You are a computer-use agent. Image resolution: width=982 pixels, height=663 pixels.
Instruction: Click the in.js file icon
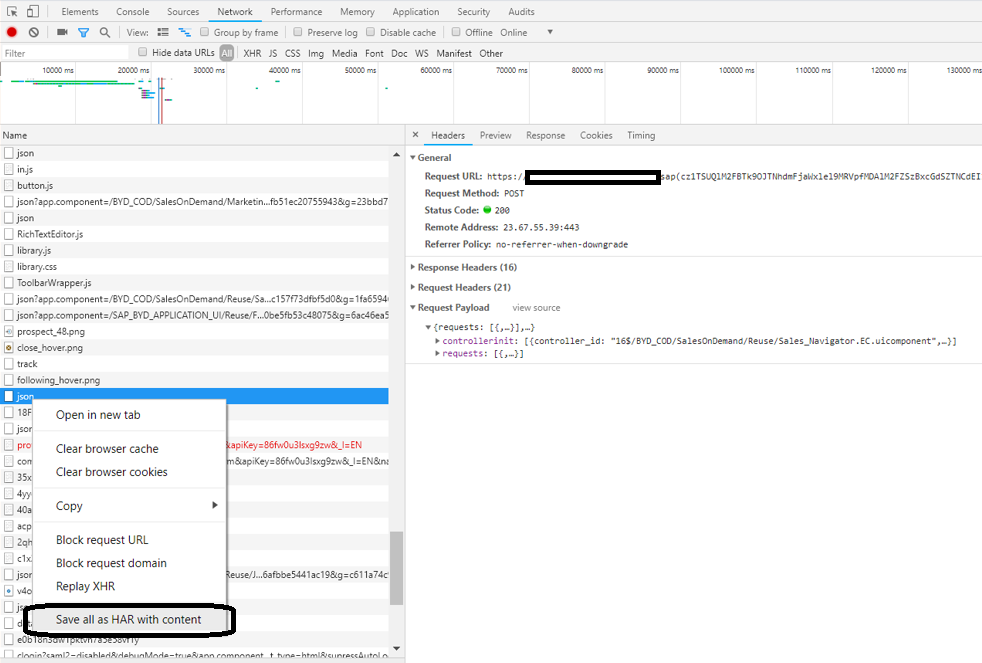[x=9, y=169]
